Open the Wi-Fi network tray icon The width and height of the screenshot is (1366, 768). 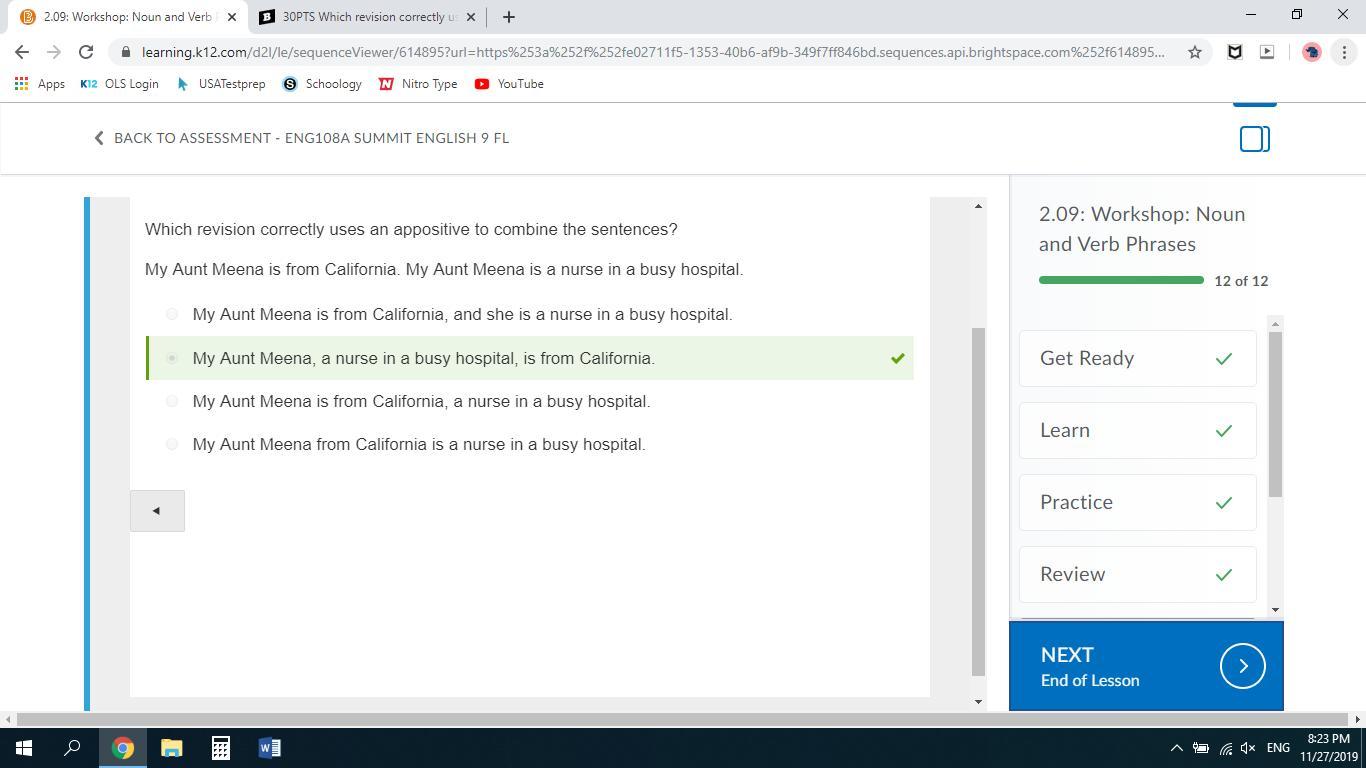point(1226,748)
